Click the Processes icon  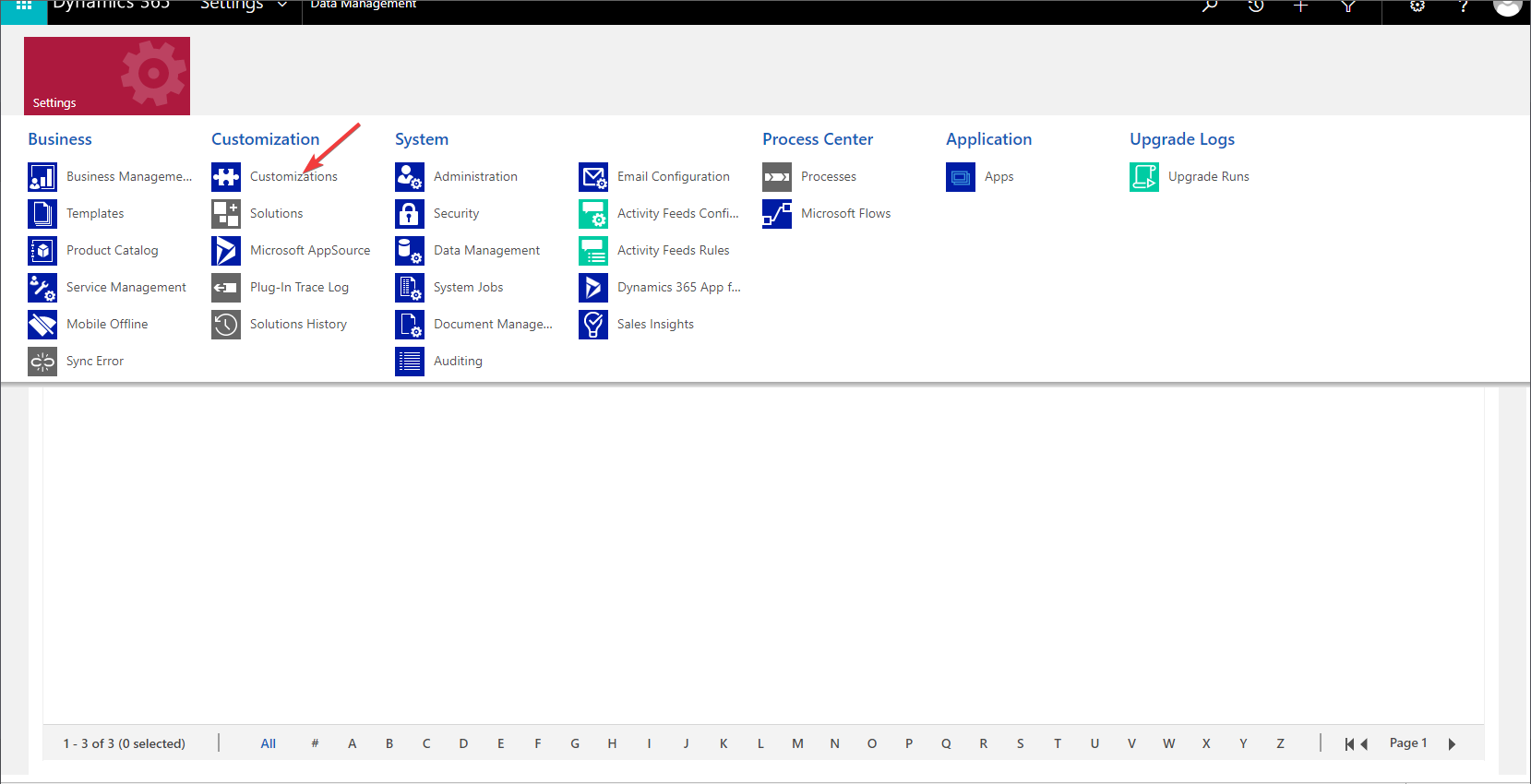click(777, 177)
